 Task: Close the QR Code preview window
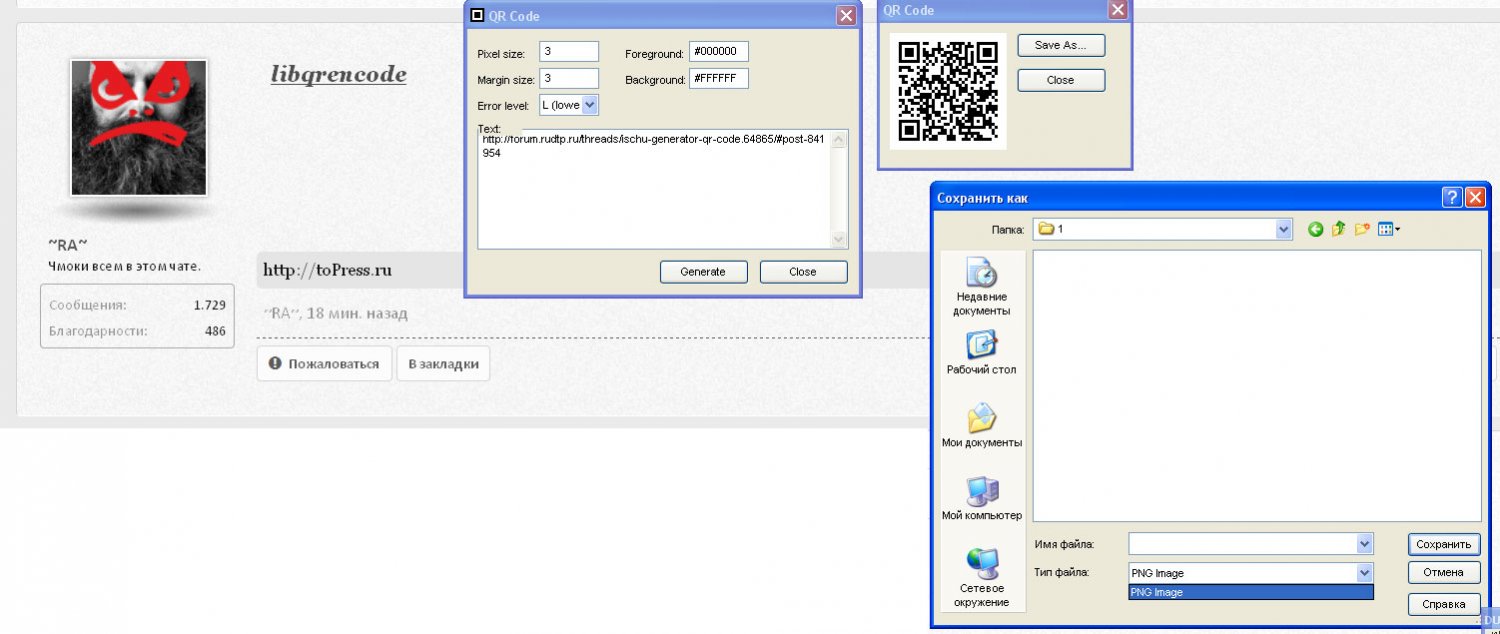coord(1118,10)
